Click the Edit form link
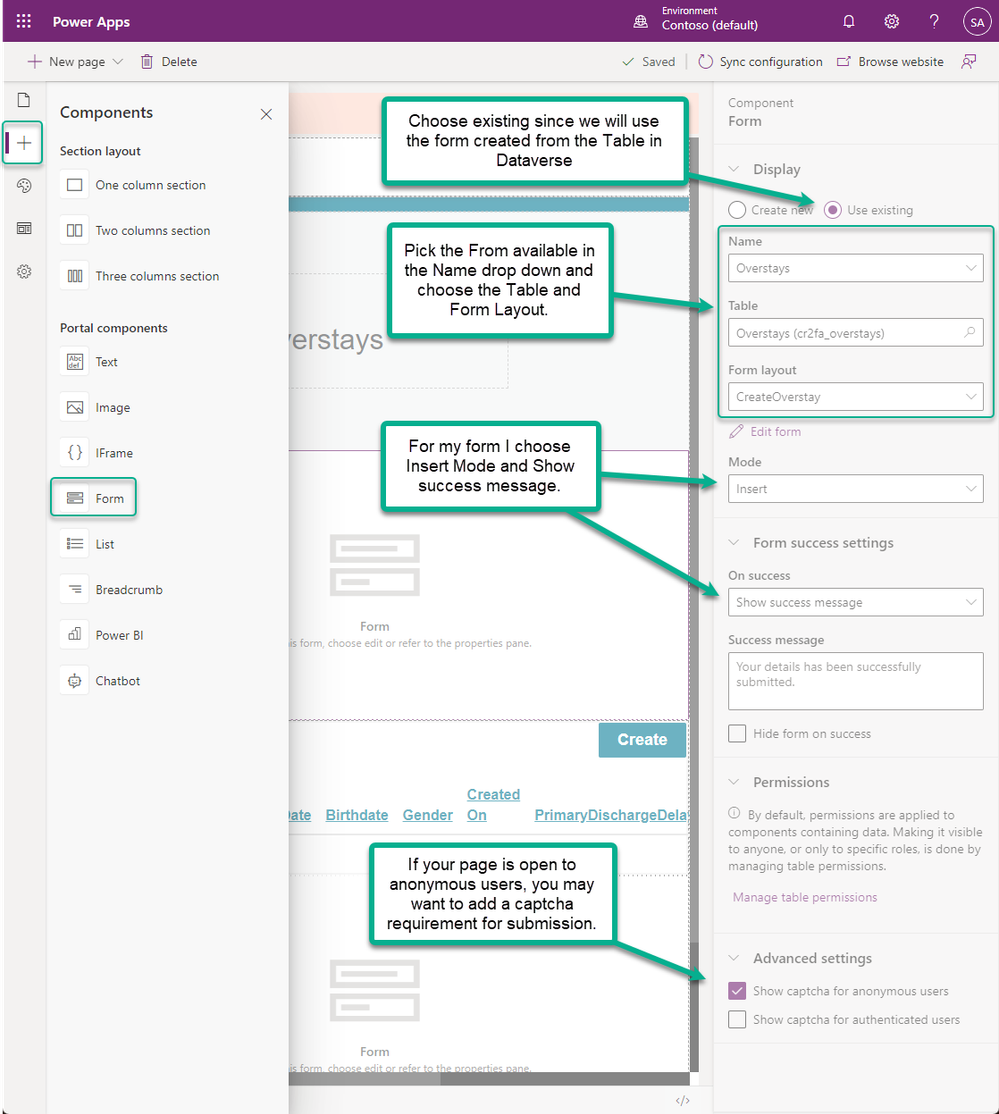This screenshot has height=1114, width=999. [775, 431]
